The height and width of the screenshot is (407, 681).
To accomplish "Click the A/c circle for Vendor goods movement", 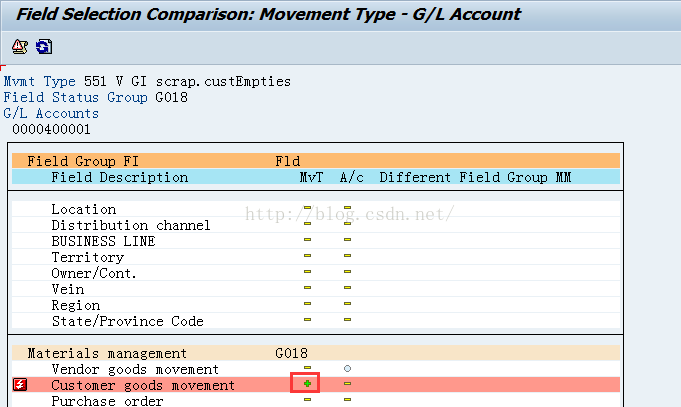I will tap(347, 368).
